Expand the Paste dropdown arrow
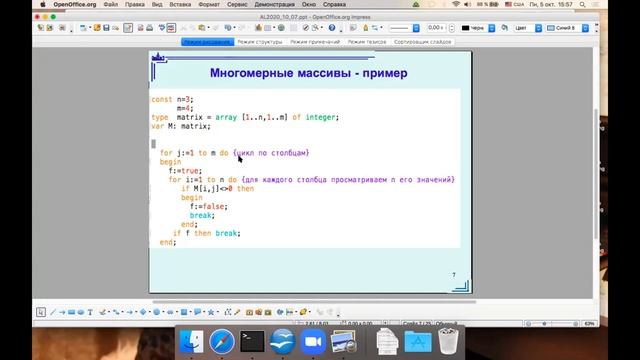 click(209, 28)
